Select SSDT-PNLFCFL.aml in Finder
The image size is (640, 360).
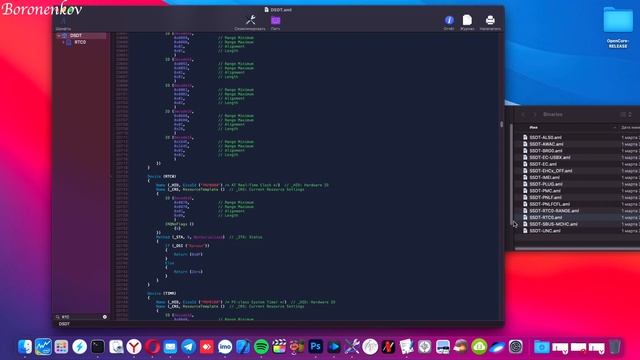[x=549, y=204]
